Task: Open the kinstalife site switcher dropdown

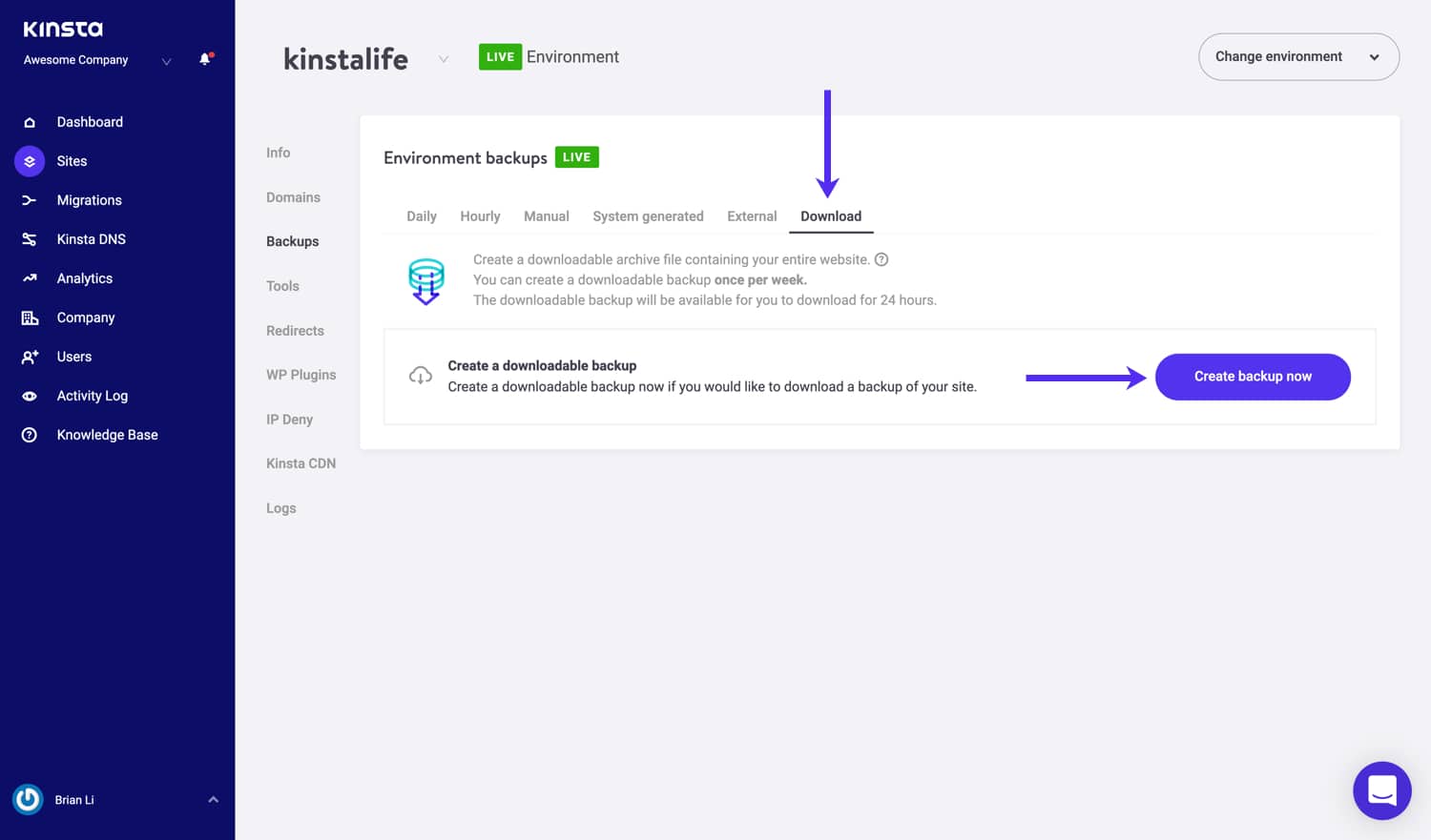Action: pyautogui.click(x=443, y=58)
